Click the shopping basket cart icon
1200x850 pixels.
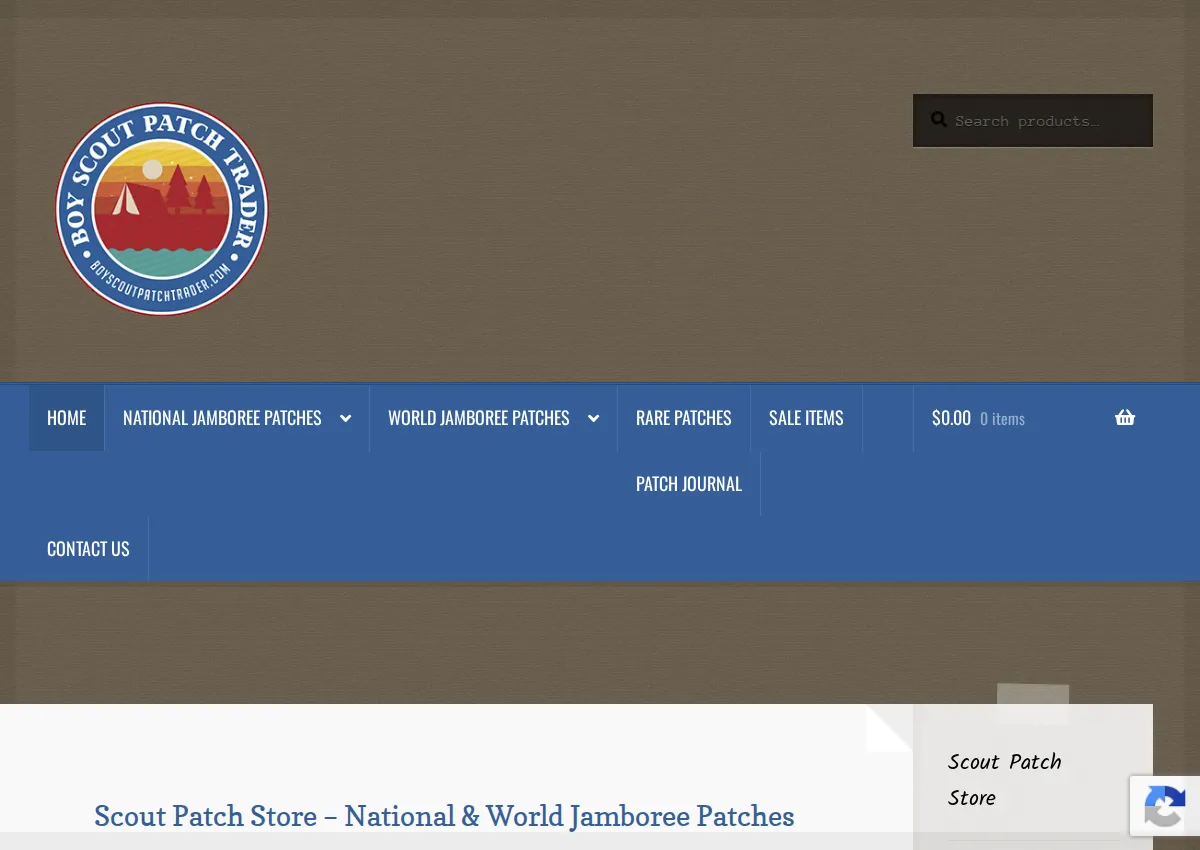coord(1125,418)
